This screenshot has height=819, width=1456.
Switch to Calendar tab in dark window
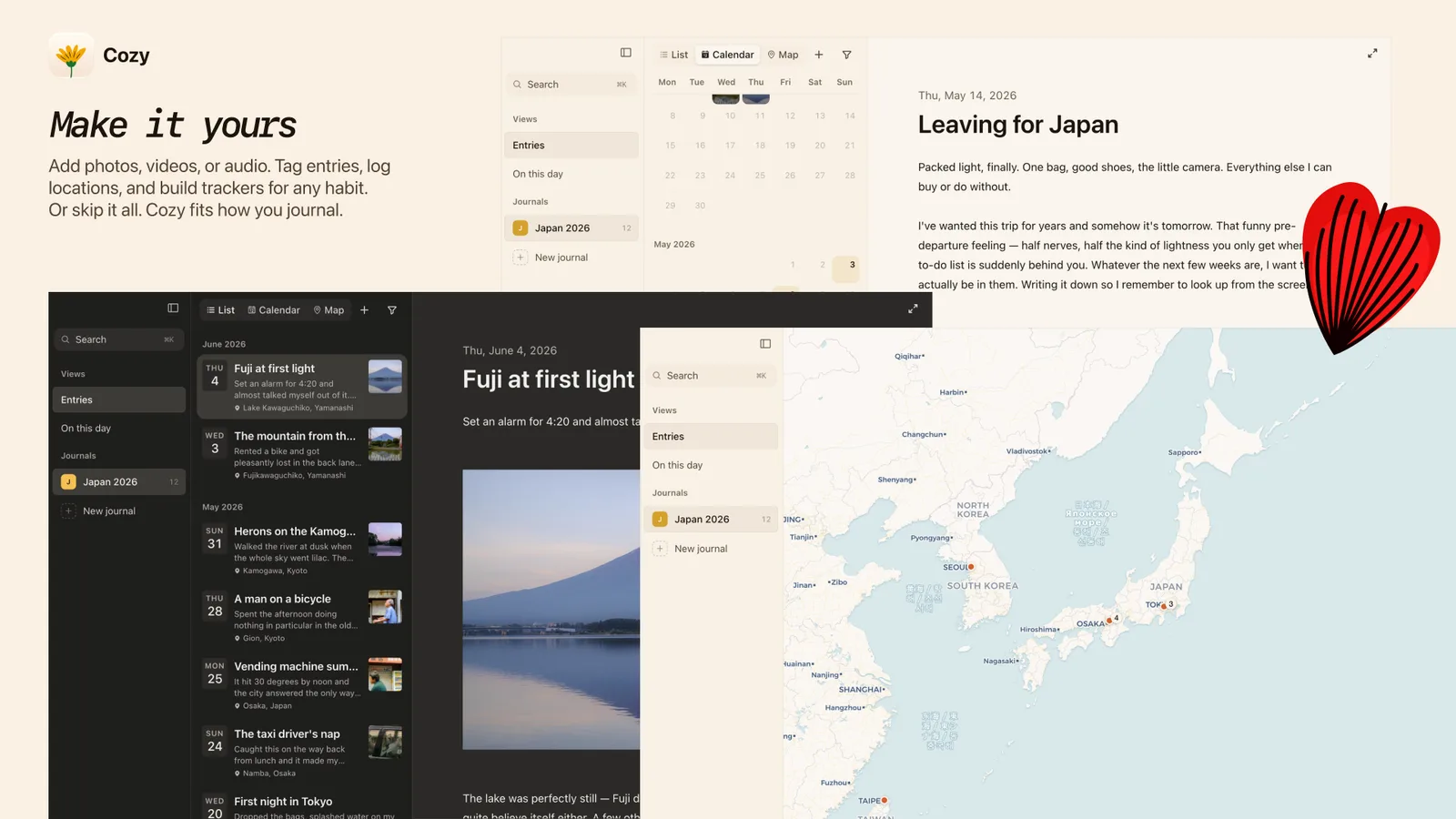[x=274, y=310]
